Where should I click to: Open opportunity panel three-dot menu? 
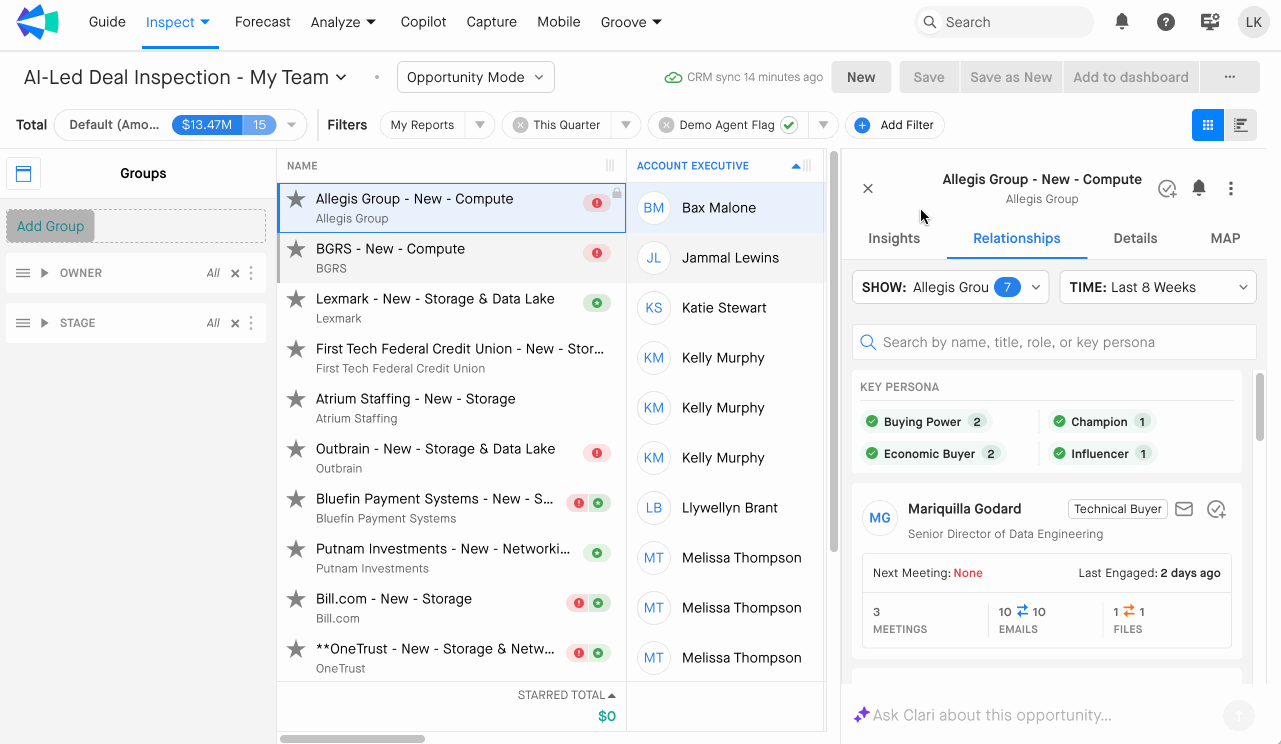coord(1231,188)
